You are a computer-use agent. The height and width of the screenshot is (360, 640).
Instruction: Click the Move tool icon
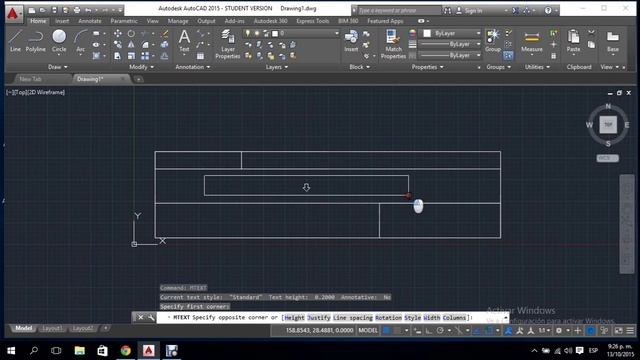click(x=118, y=33)
